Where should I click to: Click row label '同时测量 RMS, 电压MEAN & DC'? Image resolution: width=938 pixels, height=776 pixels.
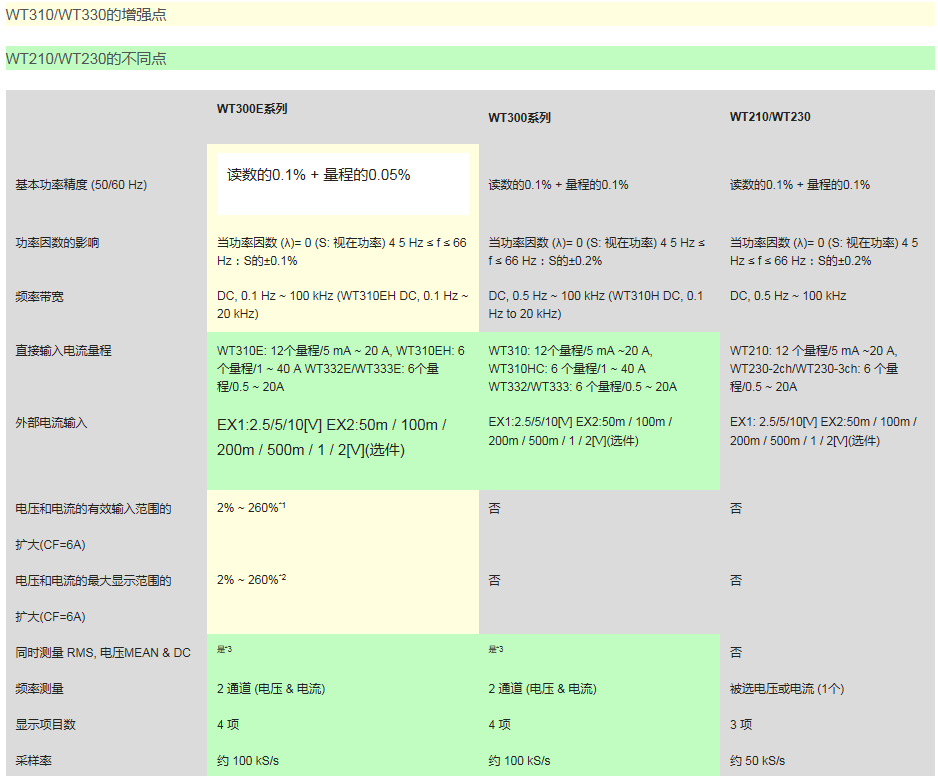tap(103, 653)
